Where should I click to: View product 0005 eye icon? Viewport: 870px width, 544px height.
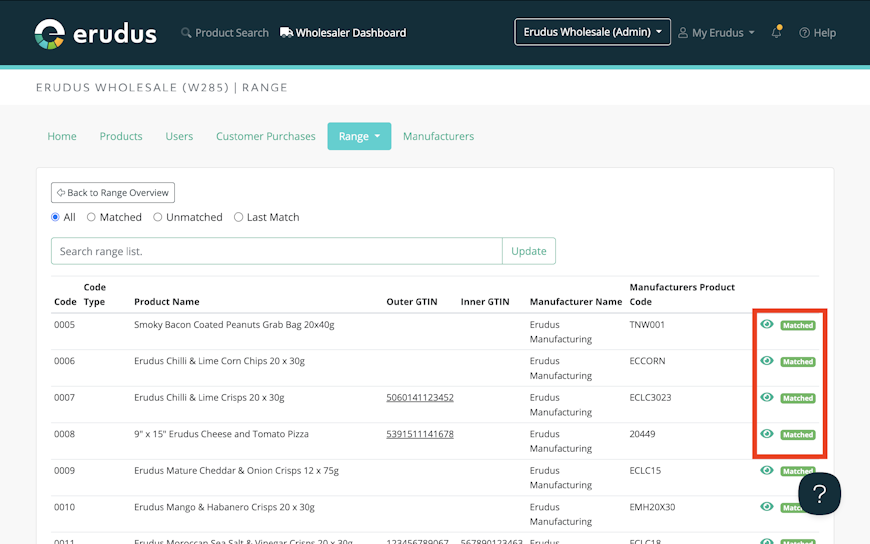pyautogui.click(x=767, y=324)
